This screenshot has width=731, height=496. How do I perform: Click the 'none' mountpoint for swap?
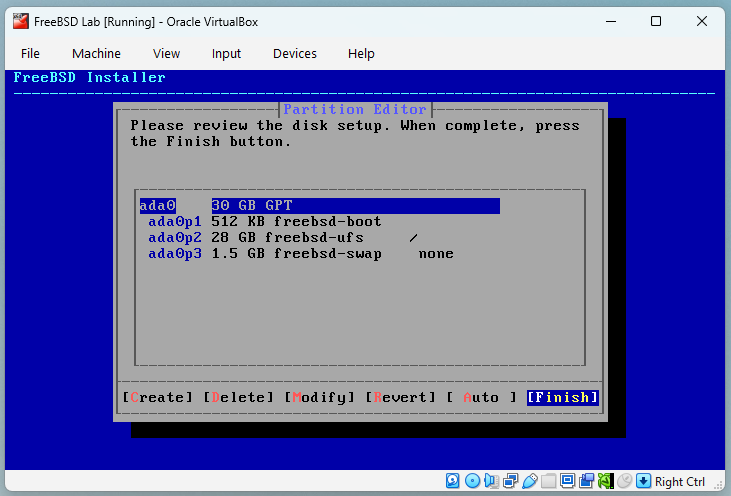click(436, 254)
